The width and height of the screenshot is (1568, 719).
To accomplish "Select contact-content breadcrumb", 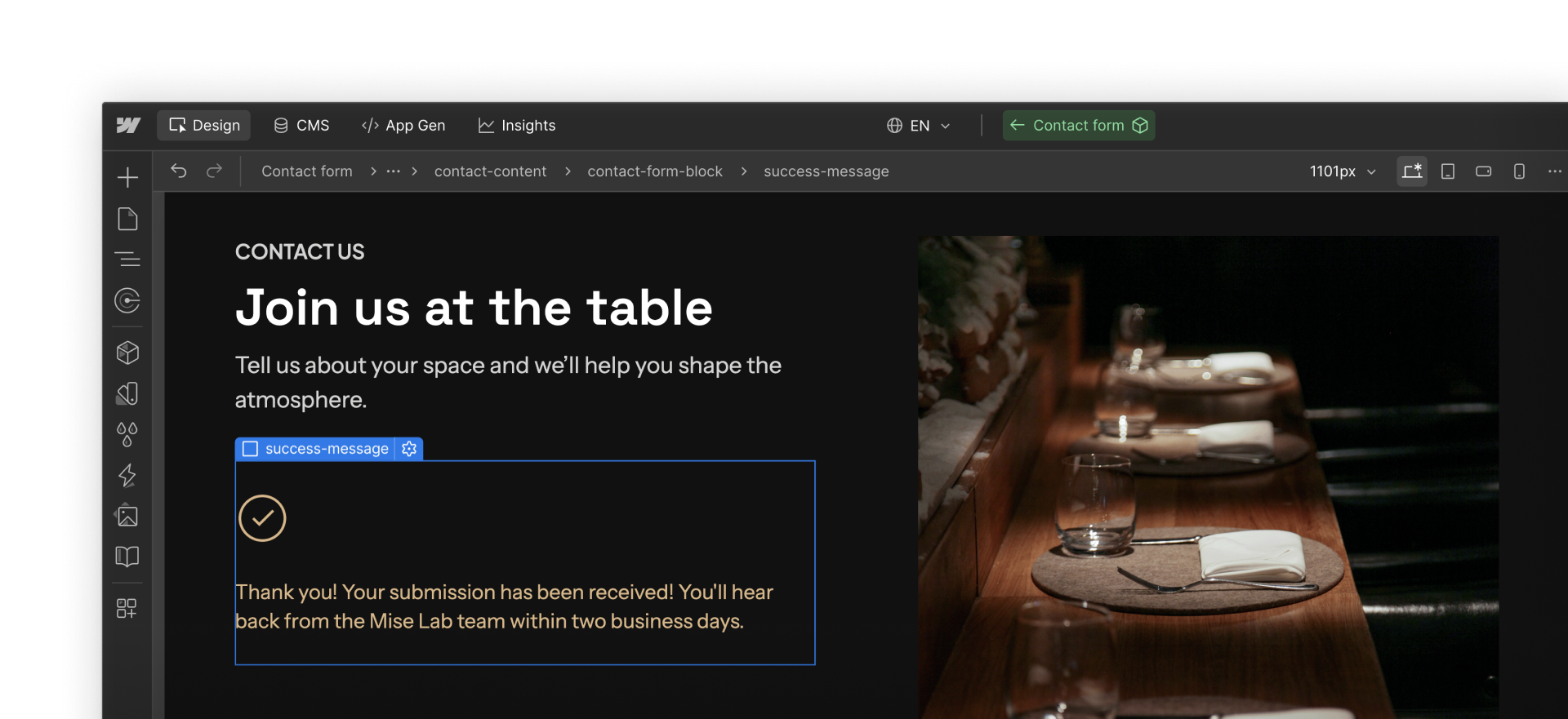I will 490,171.
